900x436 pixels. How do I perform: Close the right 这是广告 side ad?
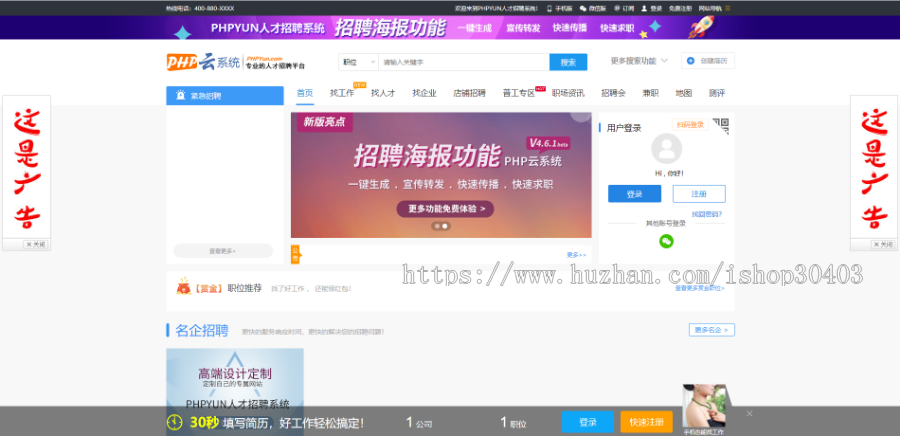[x=883, y=244]
